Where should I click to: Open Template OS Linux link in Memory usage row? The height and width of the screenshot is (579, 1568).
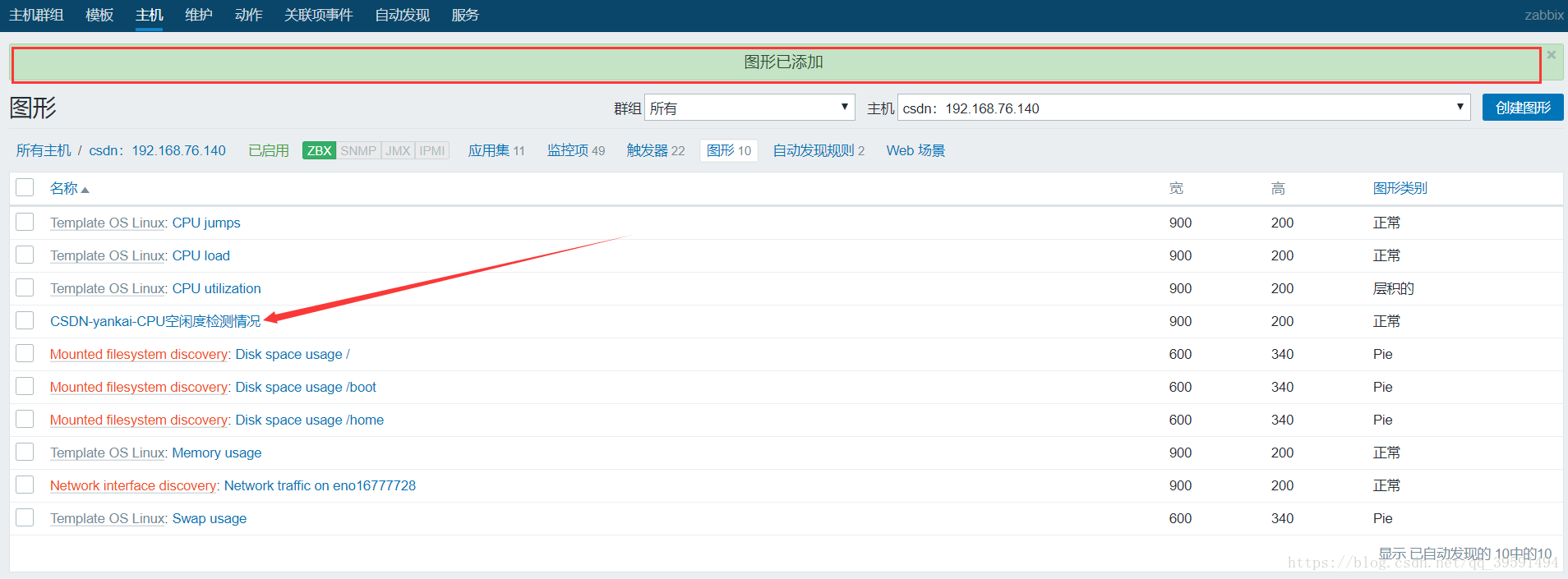(x=108, y=453)
